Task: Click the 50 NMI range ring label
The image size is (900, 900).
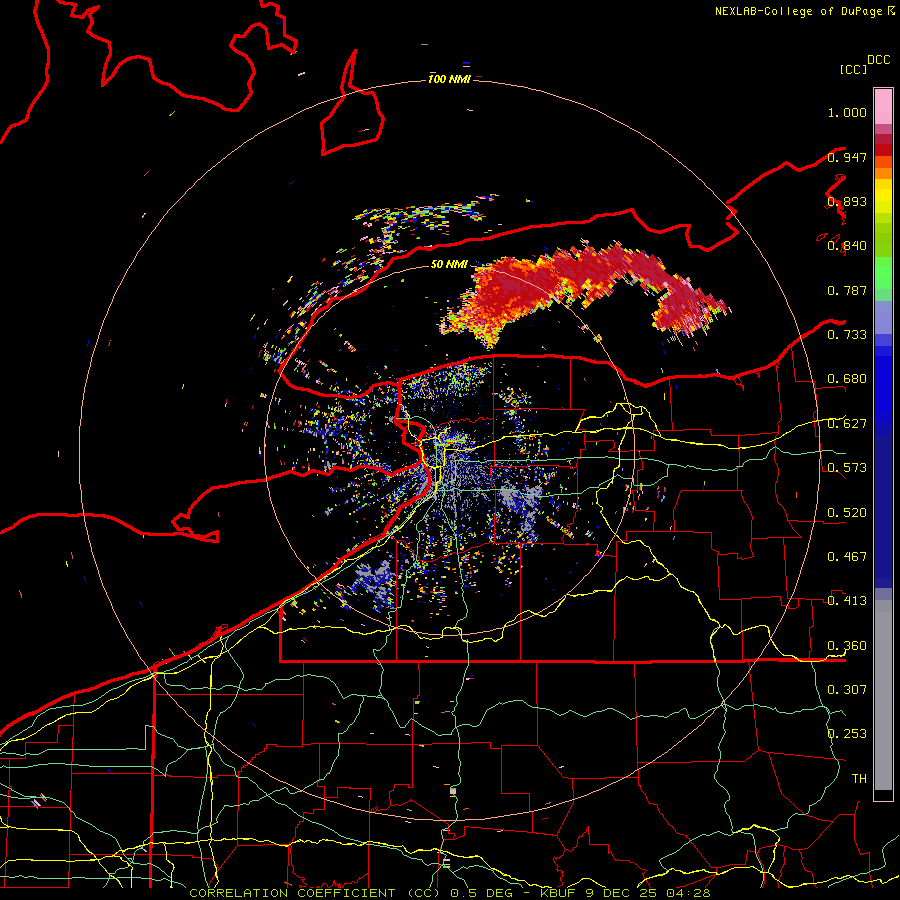Action: 449,264
